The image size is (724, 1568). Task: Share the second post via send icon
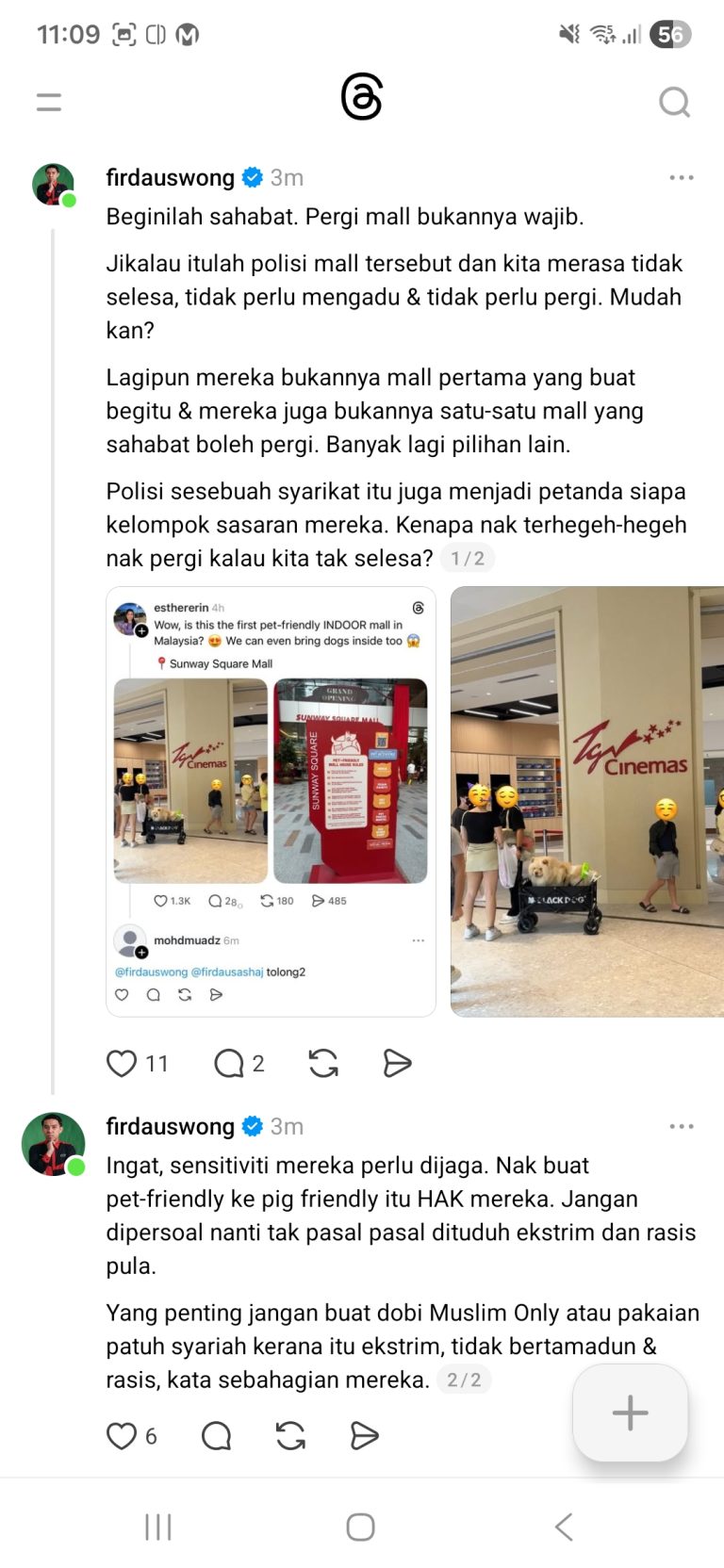tap(364, 1435)
